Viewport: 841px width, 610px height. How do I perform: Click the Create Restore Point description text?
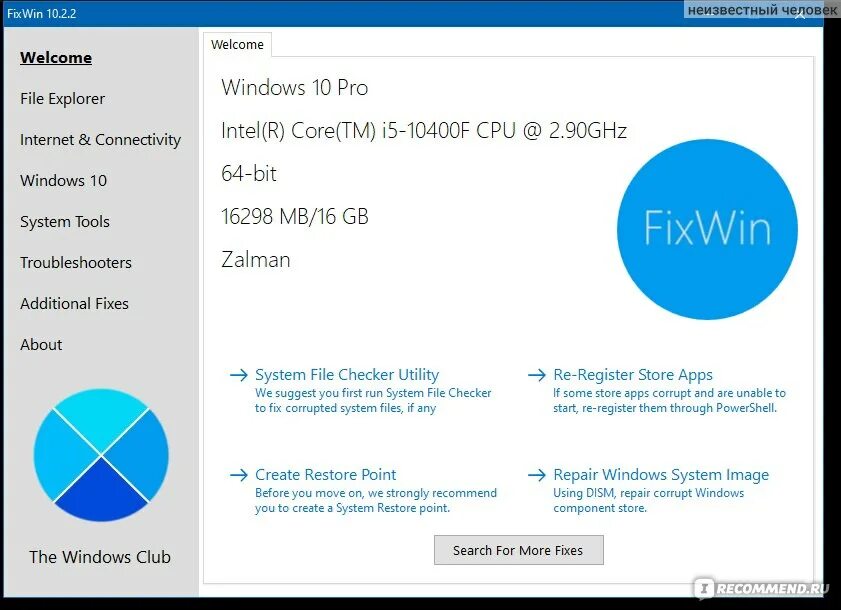(375, 500)
